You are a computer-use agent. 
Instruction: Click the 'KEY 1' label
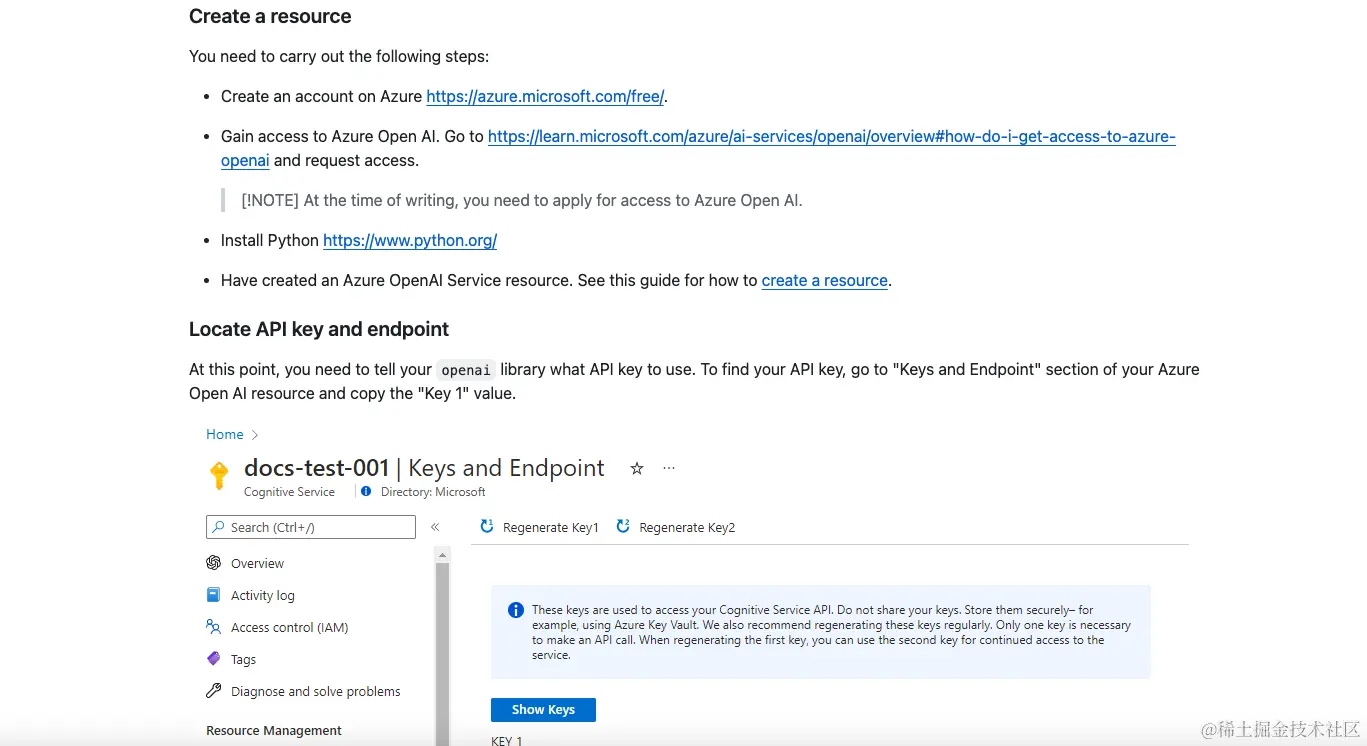(507, 741)
